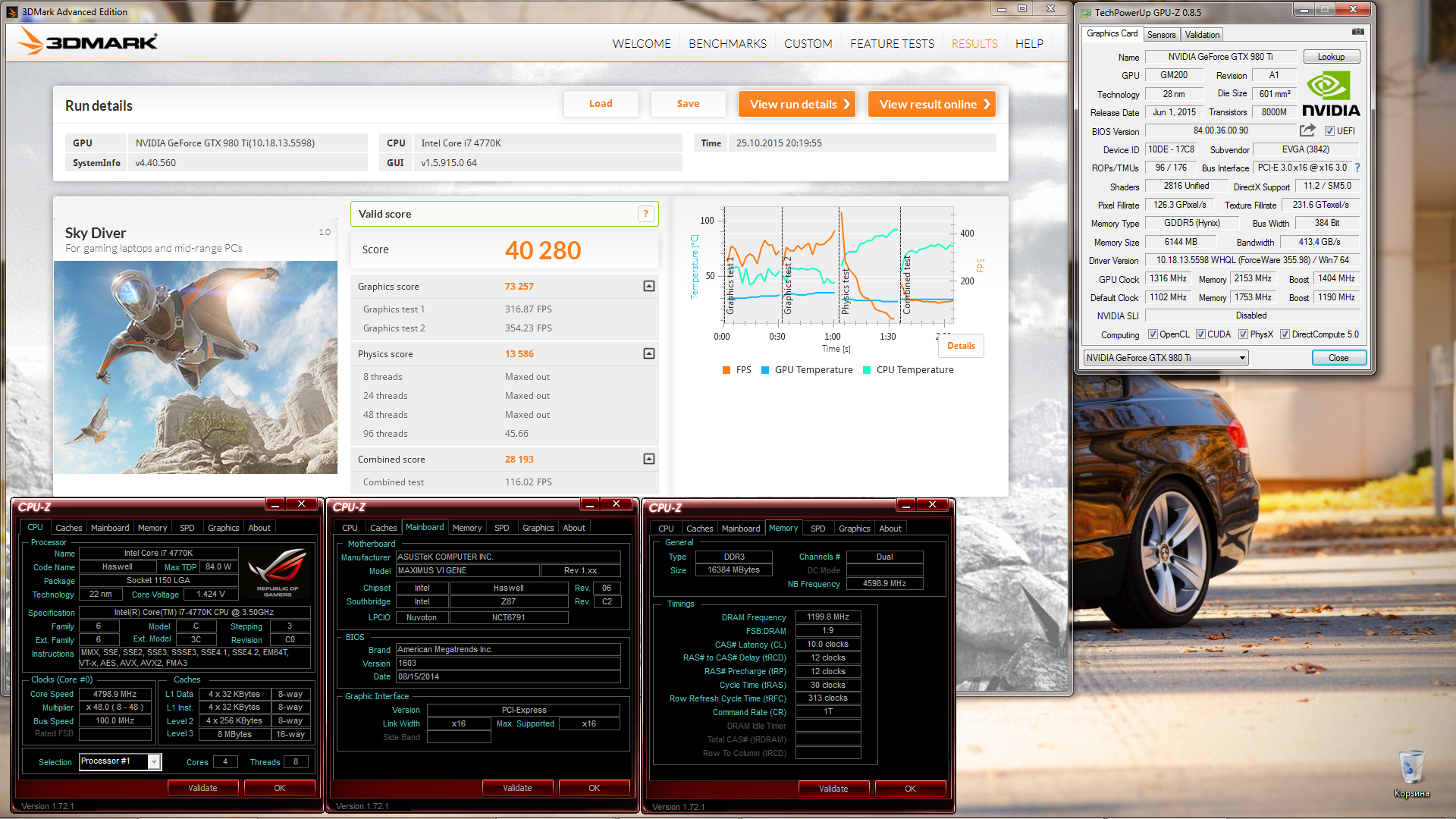Viewport: 1456px width, 819px height.
Task: Click the 3DMark title bar app icon
Action: [x=12, y=11]
